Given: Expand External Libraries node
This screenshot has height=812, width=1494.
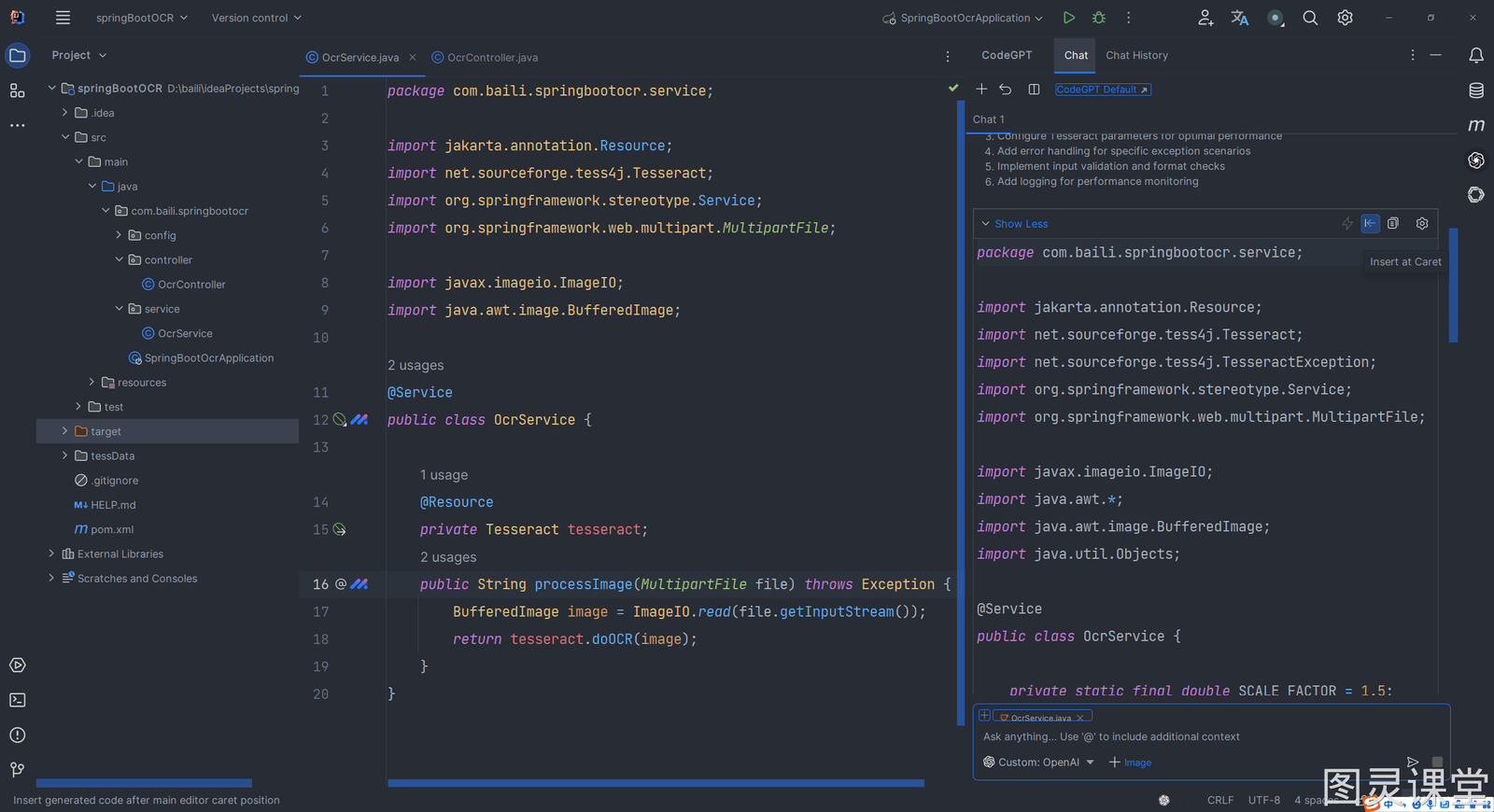Looking at the screenshot, I should tap(51, 553).
